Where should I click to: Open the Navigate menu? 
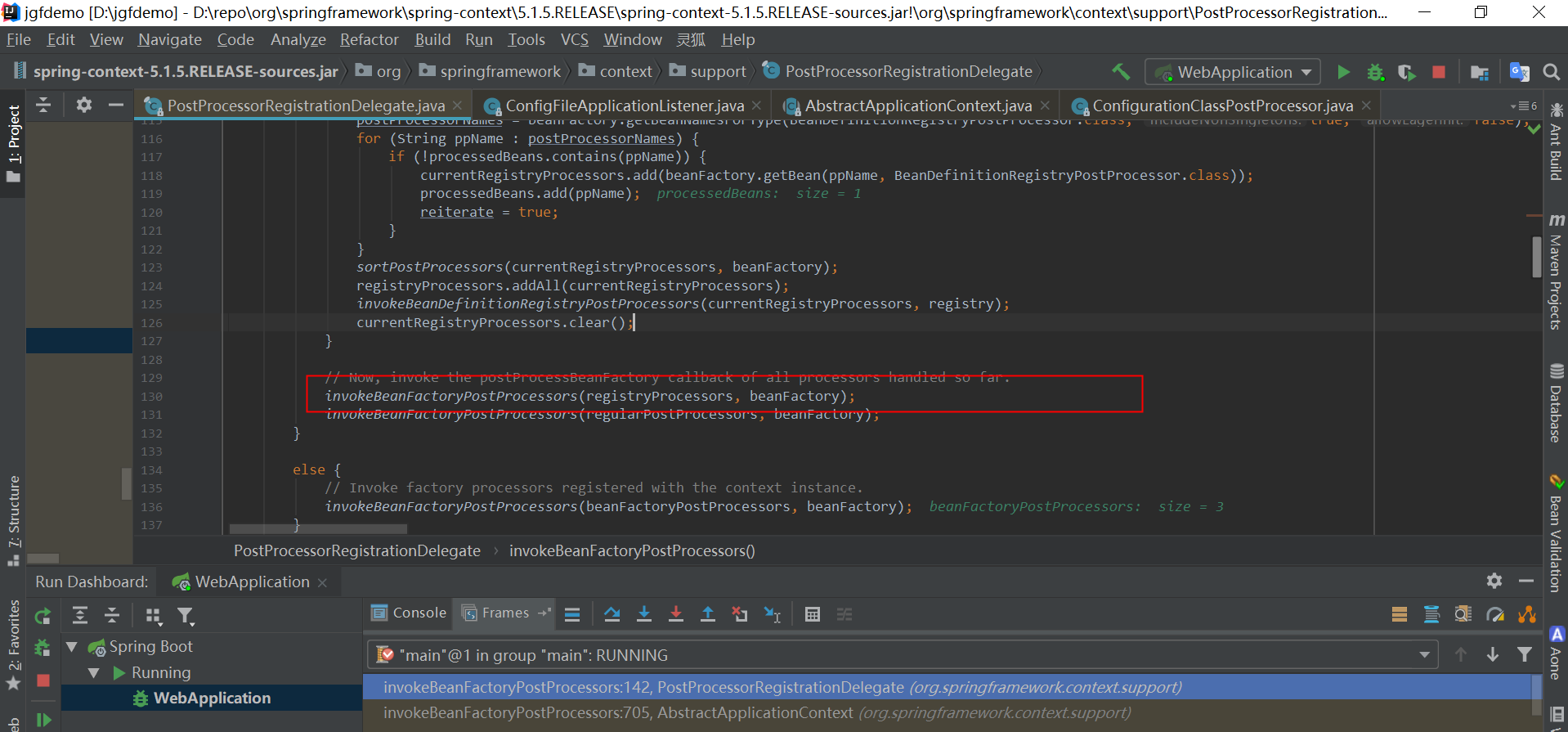point(169,39)
